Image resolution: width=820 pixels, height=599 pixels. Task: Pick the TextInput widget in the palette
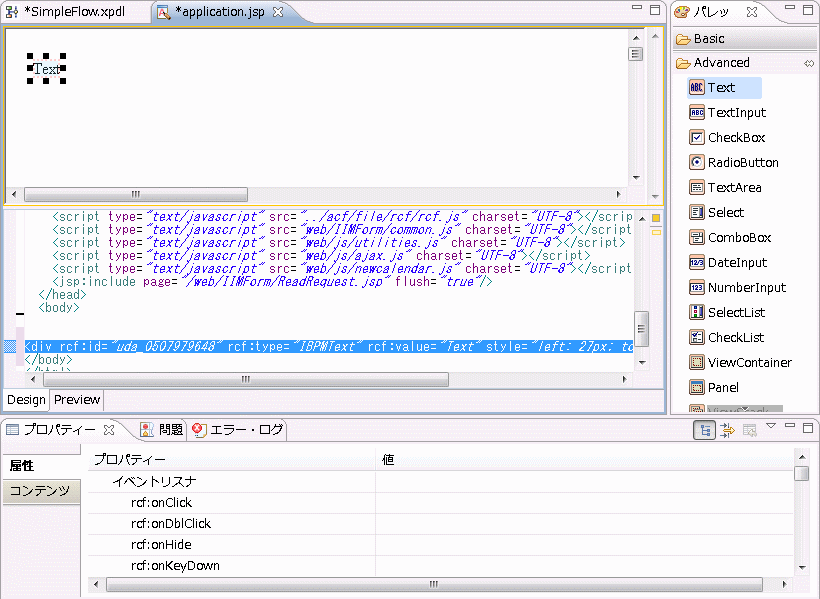(x=736, y=113)
